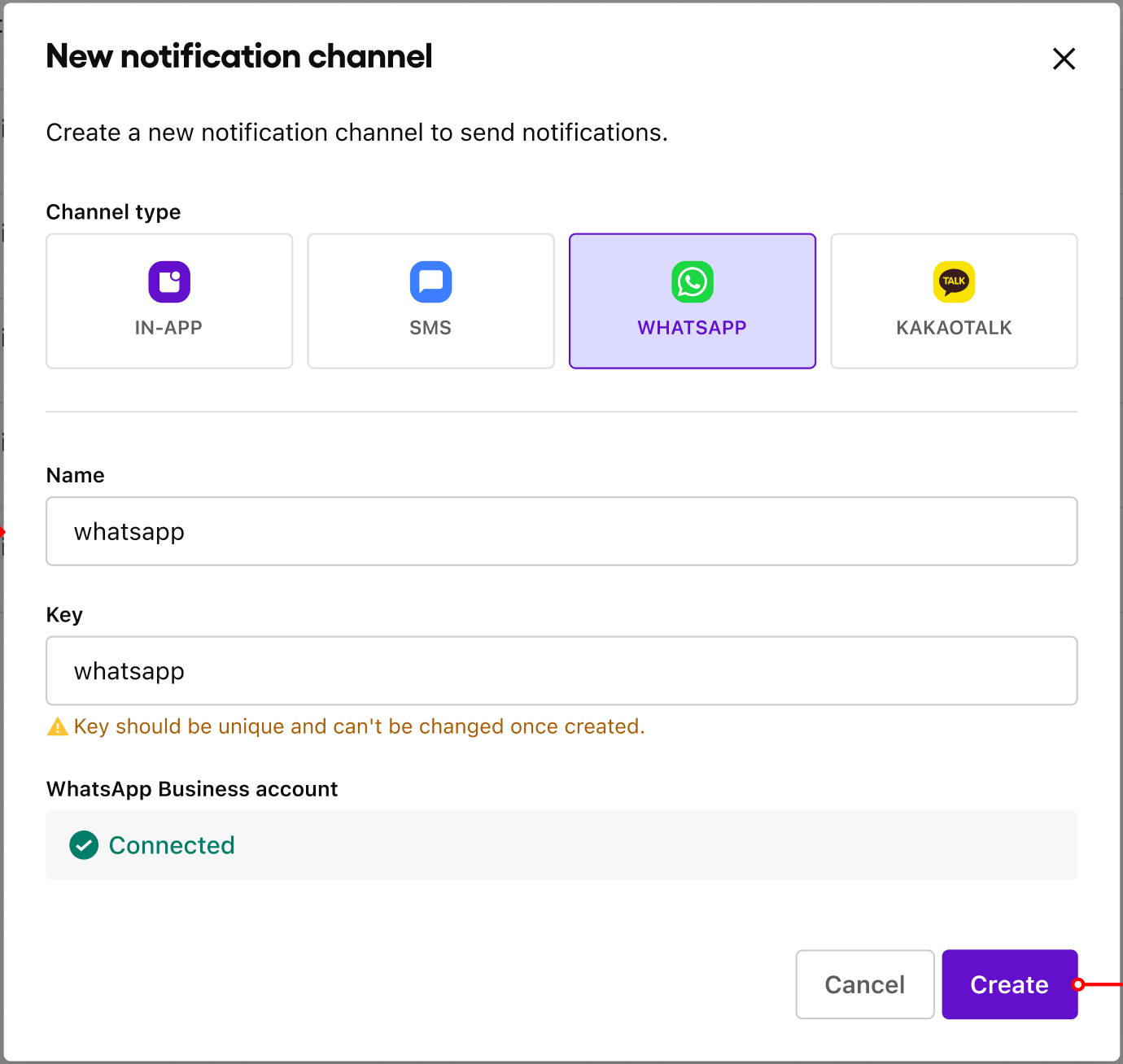Click the Name input containing whatsapp
Viewport: 1123px width, 1064px height.
coord(561,531)
